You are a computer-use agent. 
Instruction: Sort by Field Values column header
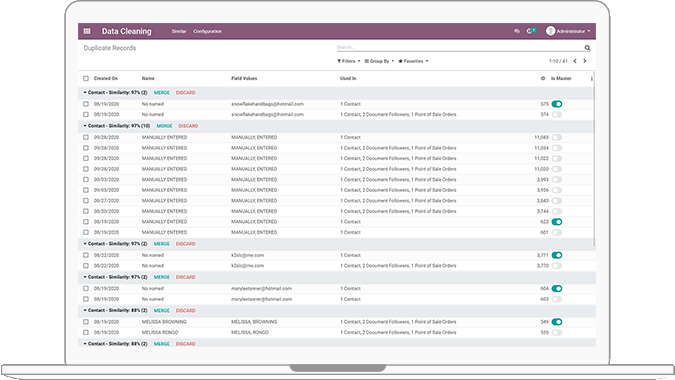[244, 78]
